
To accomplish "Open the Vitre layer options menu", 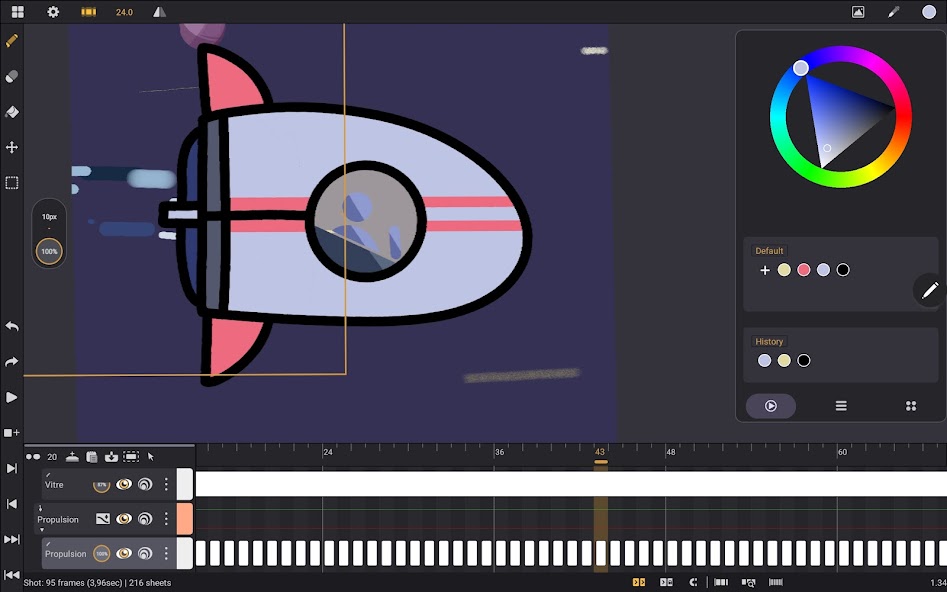I will 166,484.
